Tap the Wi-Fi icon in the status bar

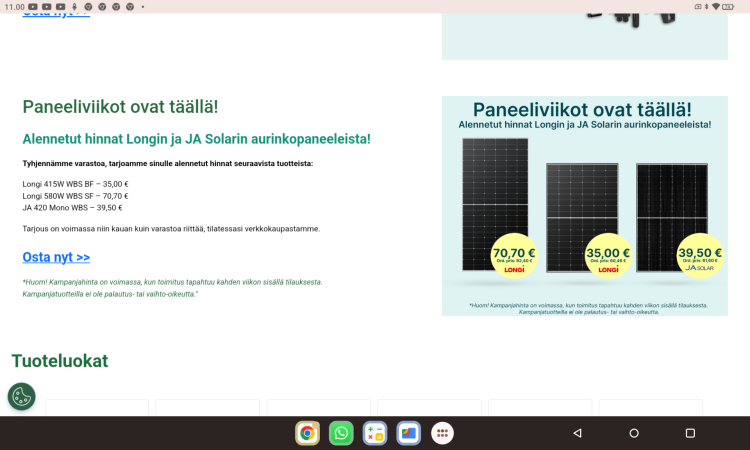click(x=716, y=7)
